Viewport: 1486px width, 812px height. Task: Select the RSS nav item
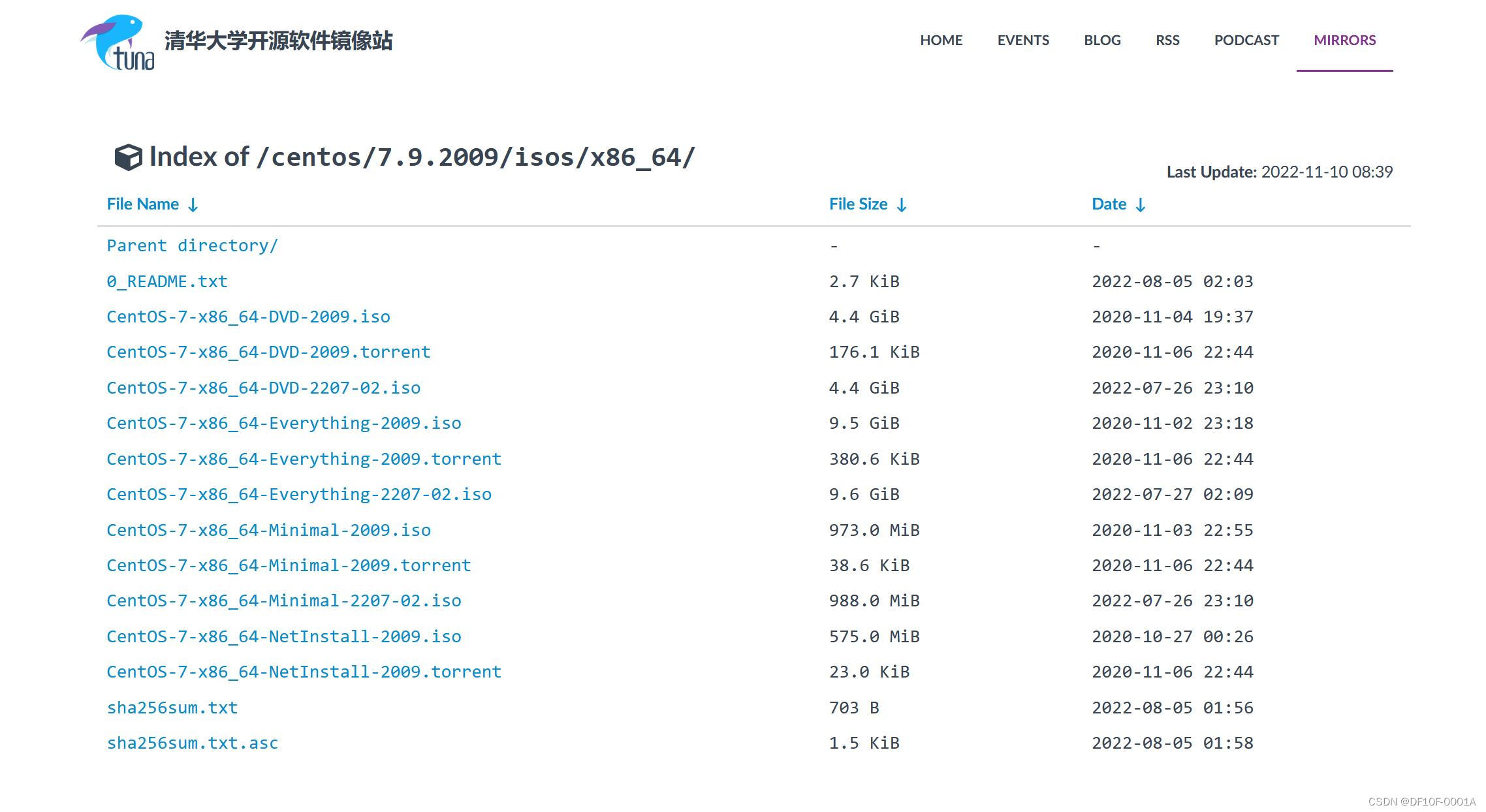(x=1167, y=40)
